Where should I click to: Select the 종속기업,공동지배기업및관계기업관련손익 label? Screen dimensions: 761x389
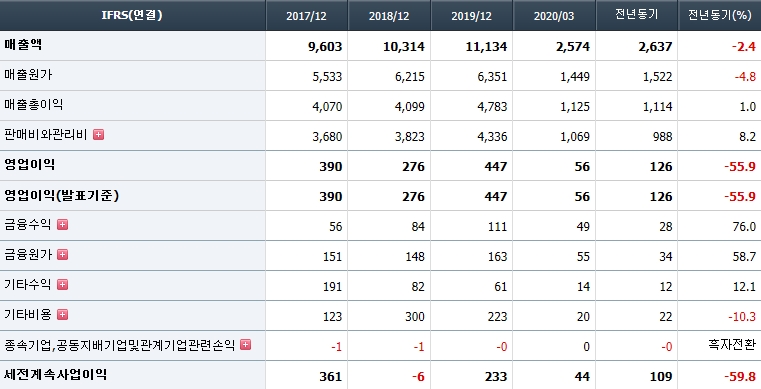point(119,345)
